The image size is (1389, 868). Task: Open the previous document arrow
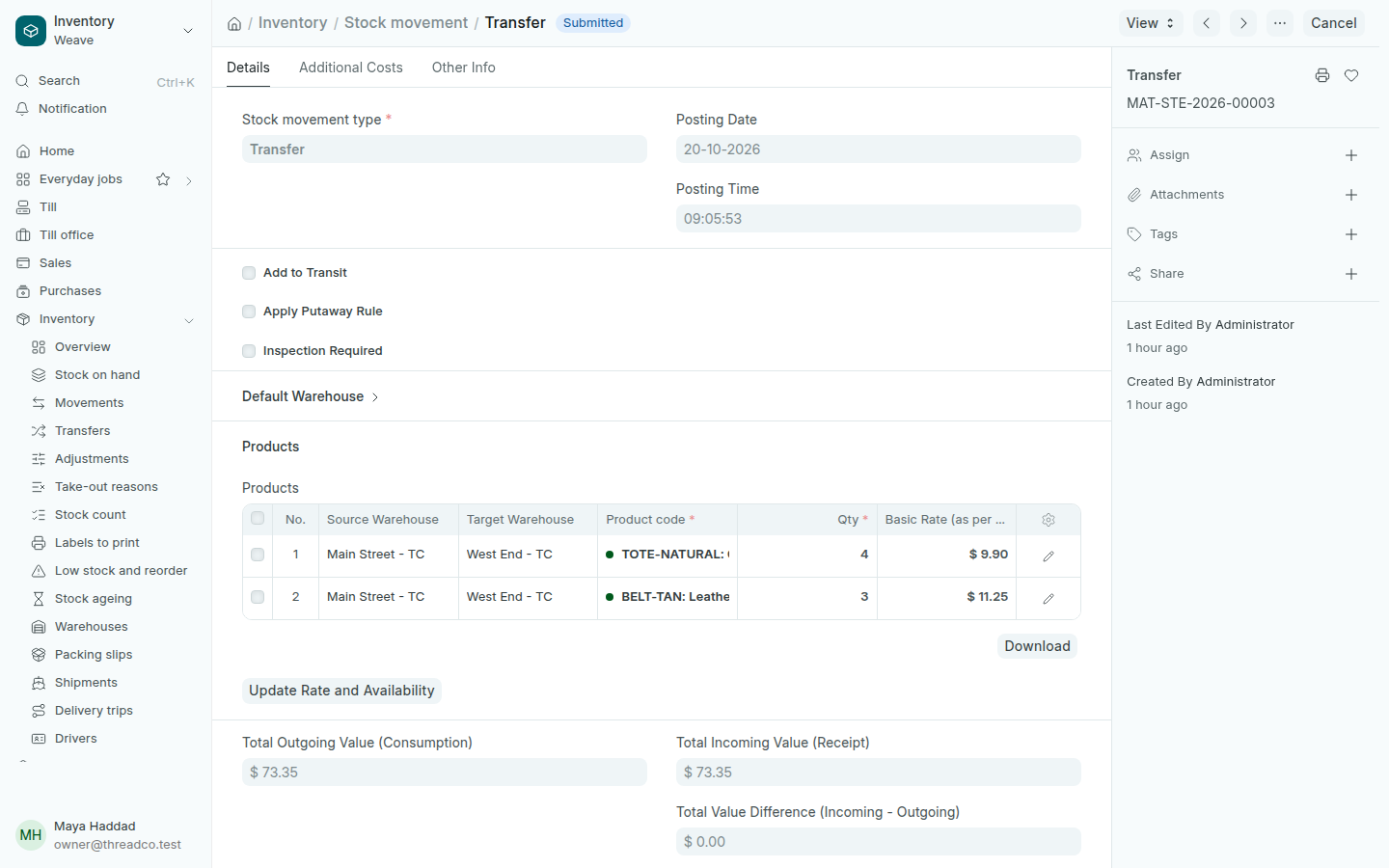tap(1207, 23)
